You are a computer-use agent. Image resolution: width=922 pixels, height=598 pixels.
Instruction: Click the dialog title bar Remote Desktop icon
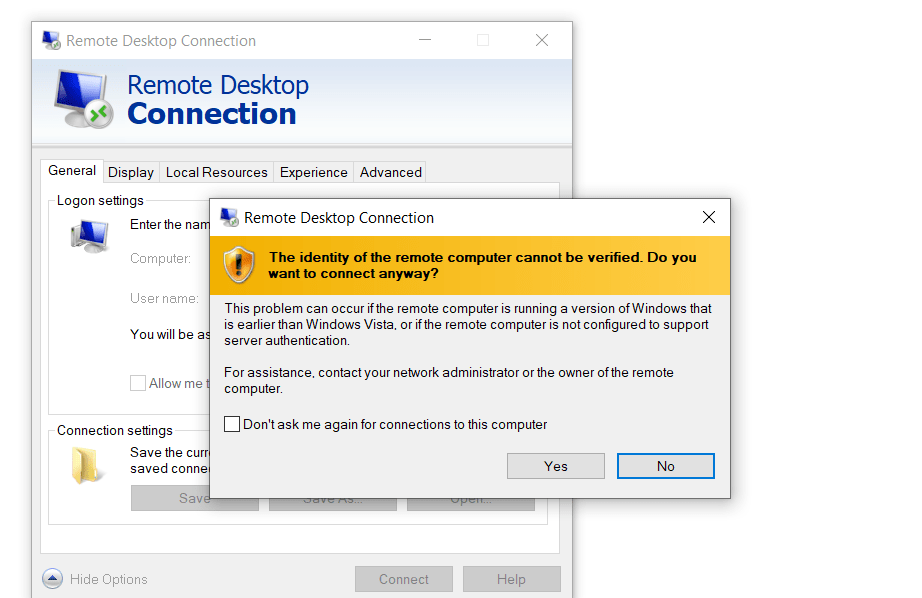pos(229,218)
